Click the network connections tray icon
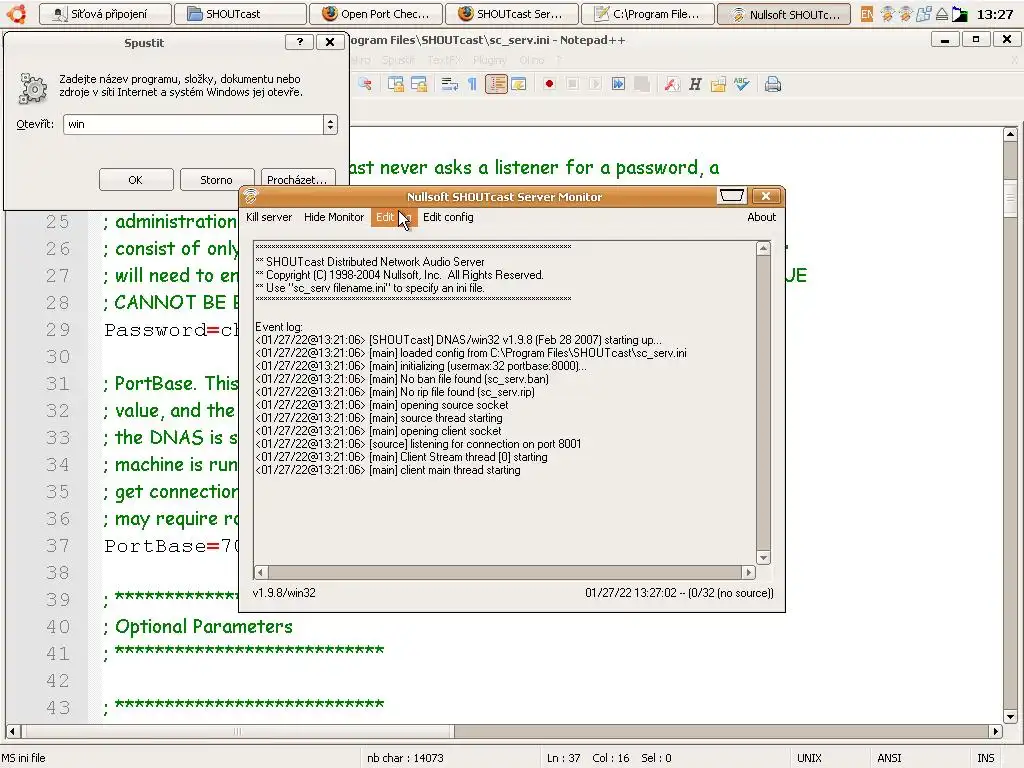This screenshot has height=768, width=1024. [x=923, y=14]
